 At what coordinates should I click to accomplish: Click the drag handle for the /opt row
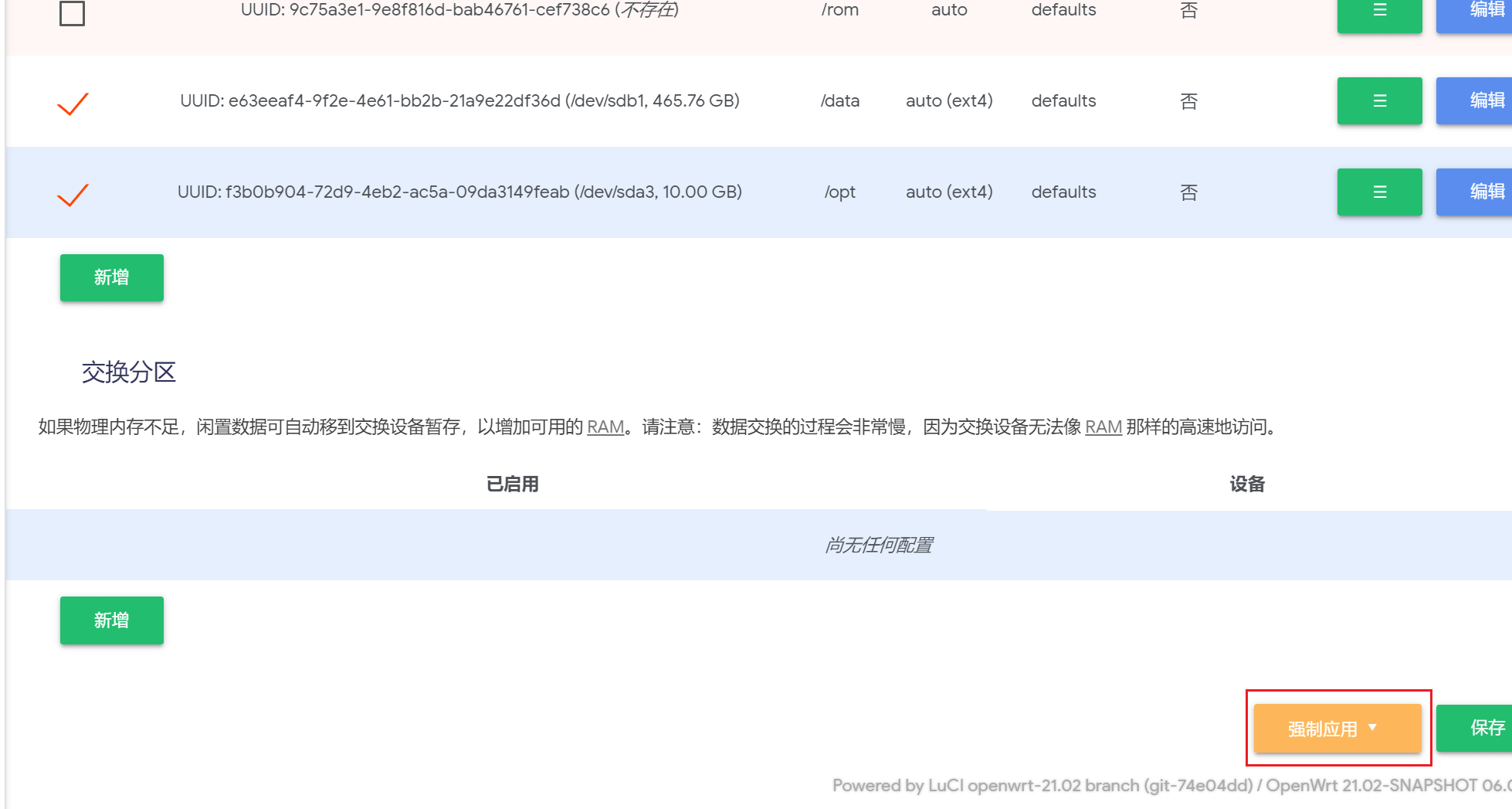point(1379,192)
